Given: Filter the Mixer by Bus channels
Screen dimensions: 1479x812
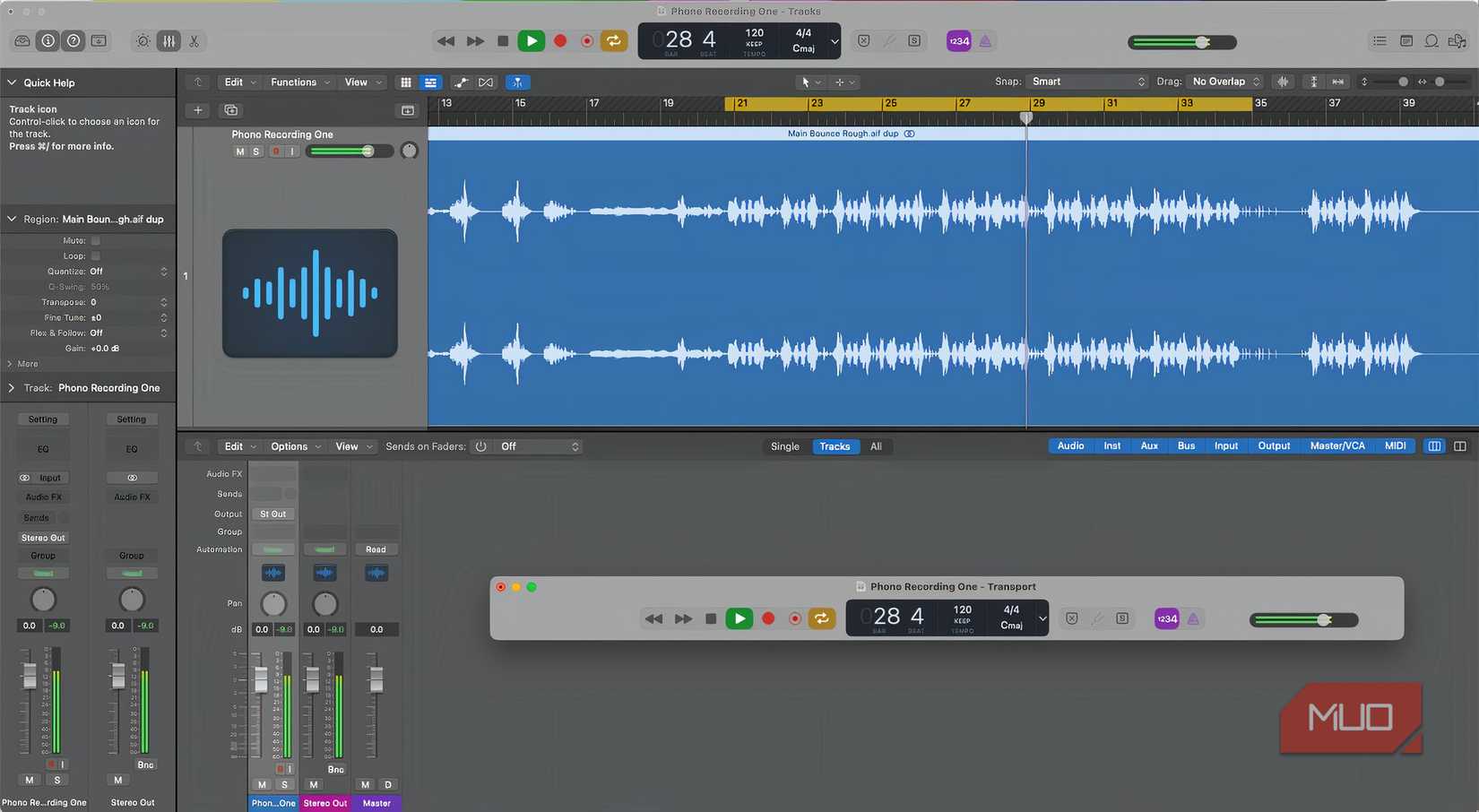Looking at the screenshot, I should click(x=1185, y=445).
